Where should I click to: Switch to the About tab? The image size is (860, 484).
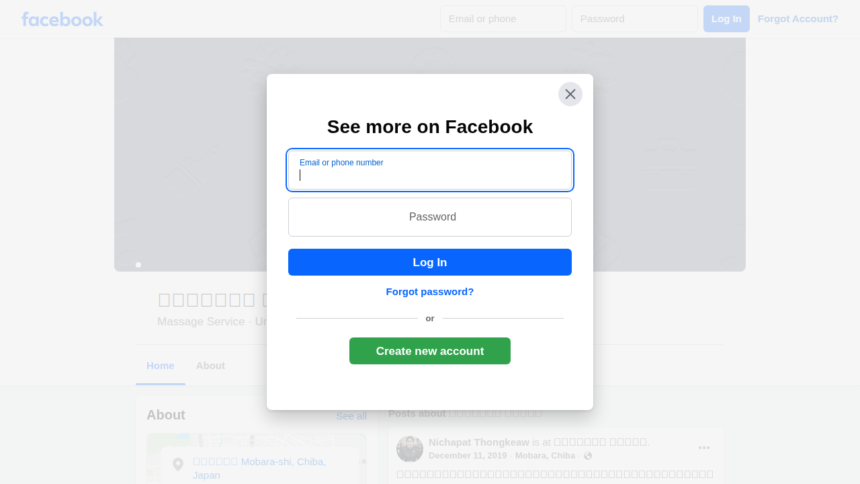coord(211,365)
